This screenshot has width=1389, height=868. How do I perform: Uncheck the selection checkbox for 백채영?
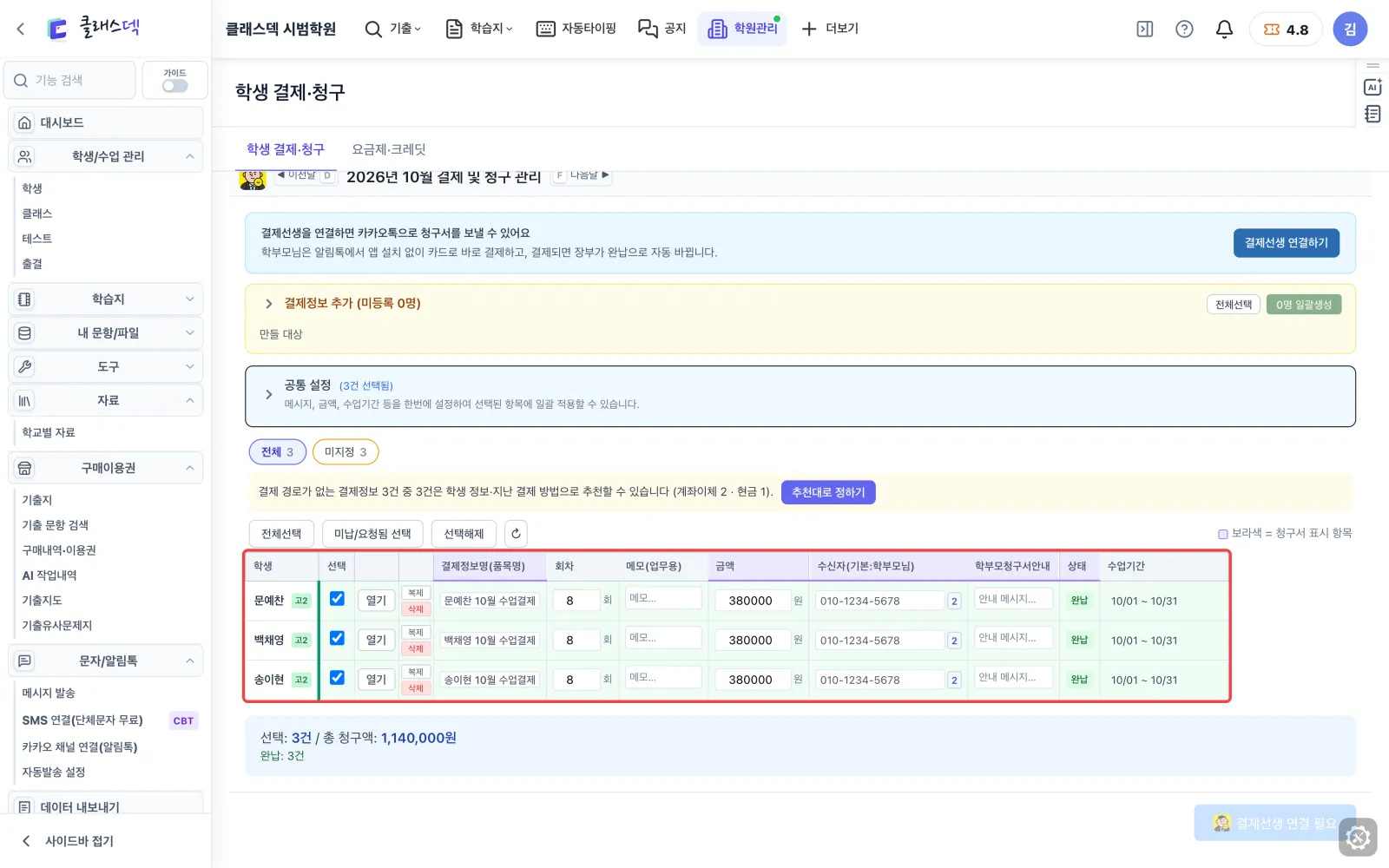(x=337, y=639)
